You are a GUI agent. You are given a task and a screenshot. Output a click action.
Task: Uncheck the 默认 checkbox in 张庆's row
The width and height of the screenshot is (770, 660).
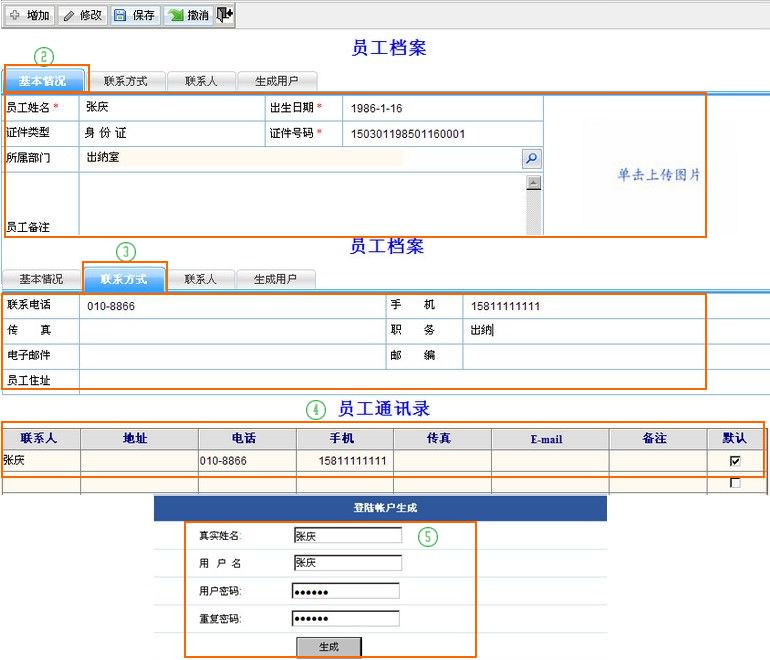(x=735, y=461)
